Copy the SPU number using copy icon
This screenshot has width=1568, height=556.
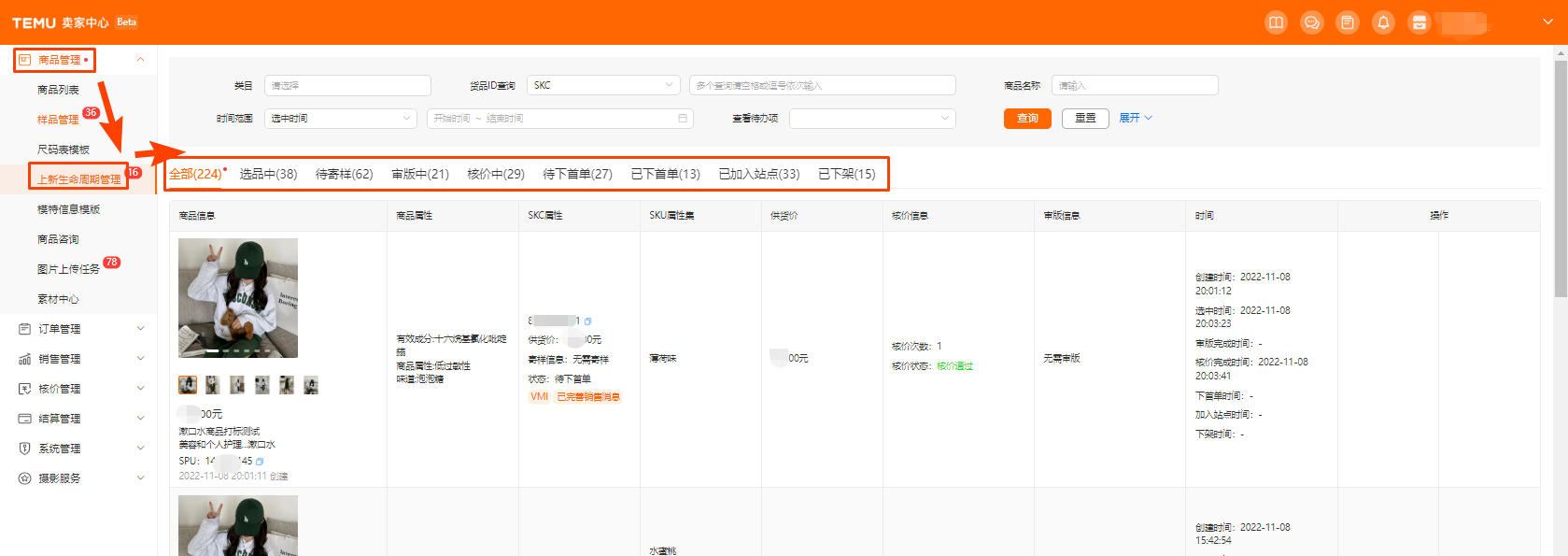click(x=260, y=462)
